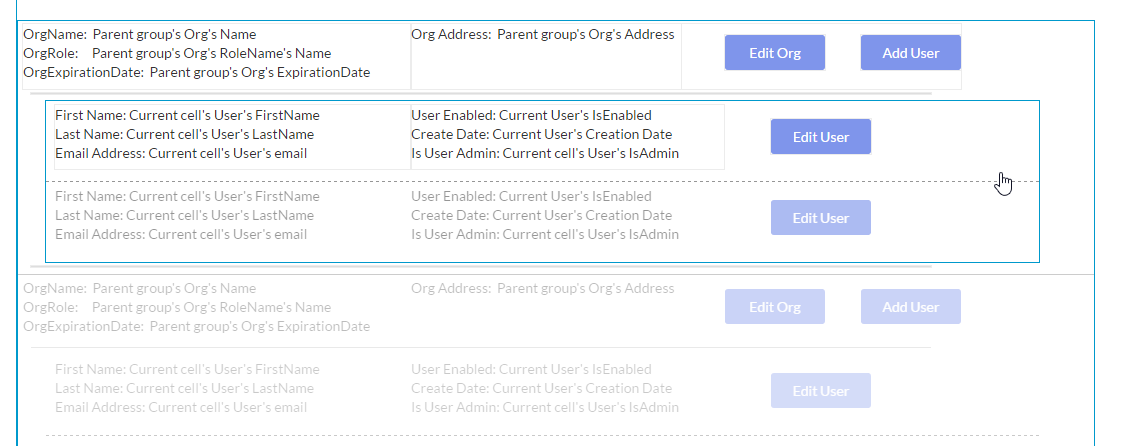Click the faded Add User button in the lower group
The width and height of the screenshot is (1136, 446).
[910, 307]
